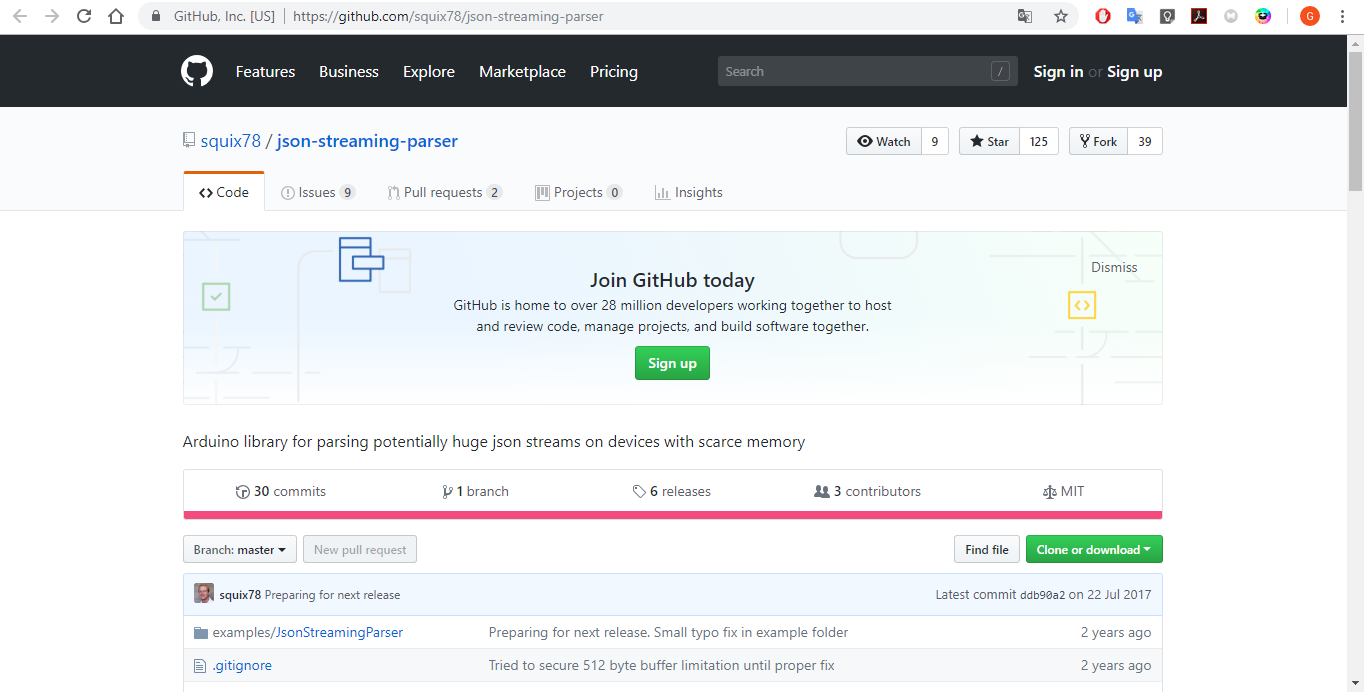The width and height of the screenshot is (1368, 694).
Task: Click squix78 avatar in latest commit row
Action: coord(204,593)
